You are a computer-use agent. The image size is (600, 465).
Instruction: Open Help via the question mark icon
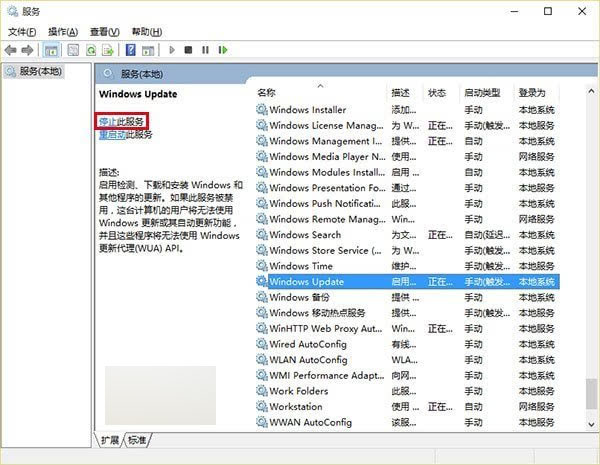click(130, 49)
